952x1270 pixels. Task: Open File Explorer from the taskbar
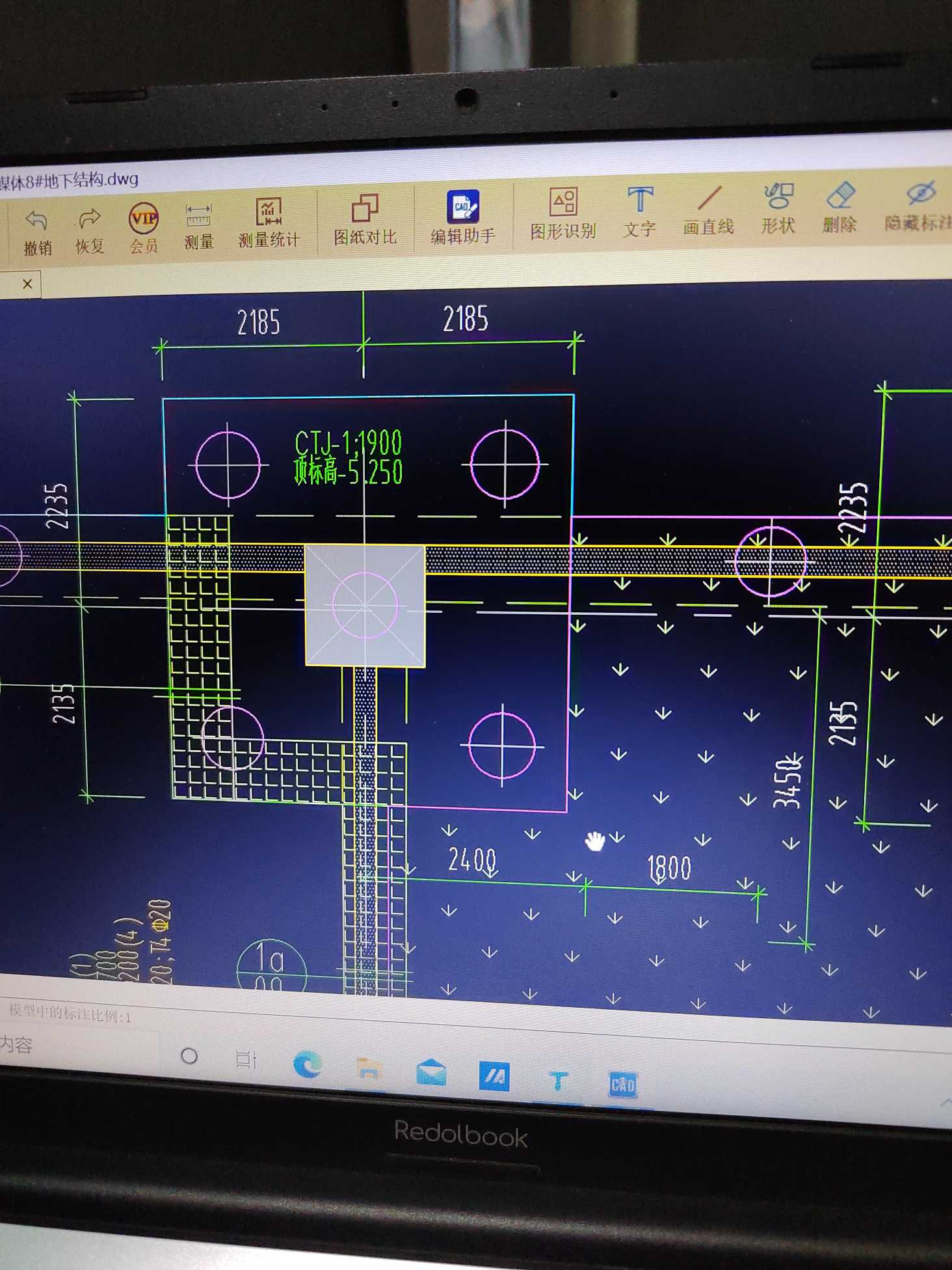369,1068
